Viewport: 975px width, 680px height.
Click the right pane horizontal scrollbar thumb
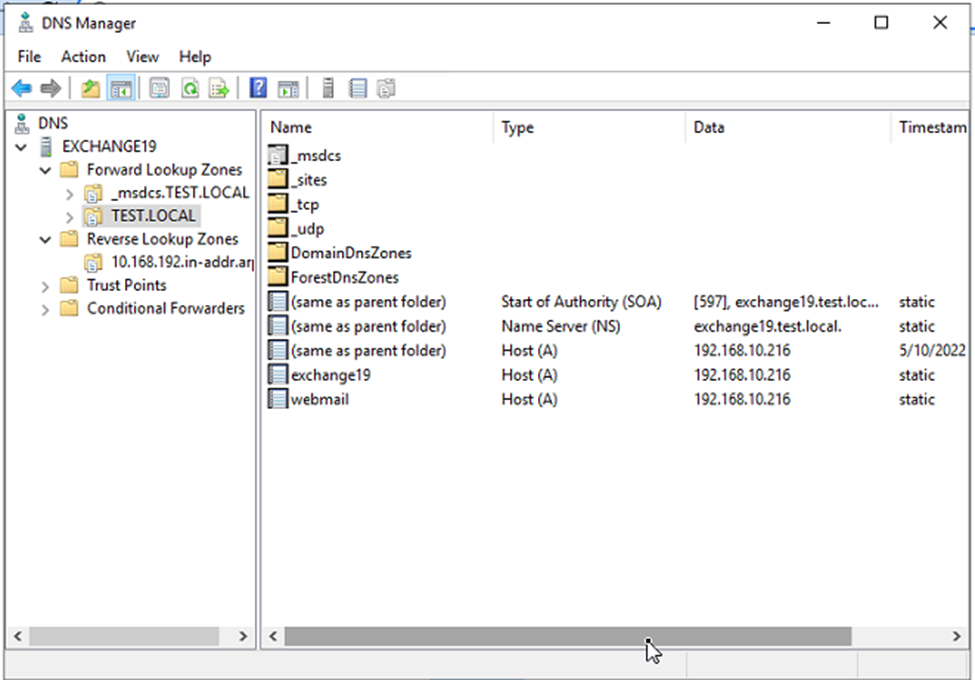(567, 636)
